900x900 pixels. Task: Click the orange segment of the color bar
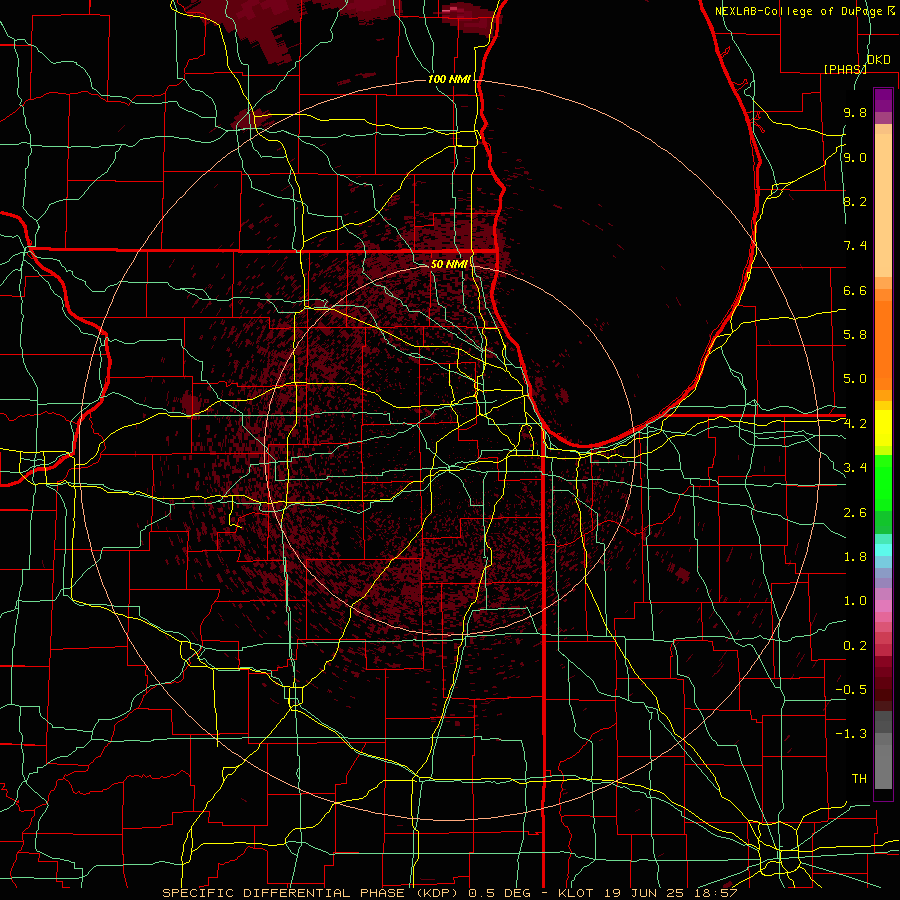(x=883, y=339)
